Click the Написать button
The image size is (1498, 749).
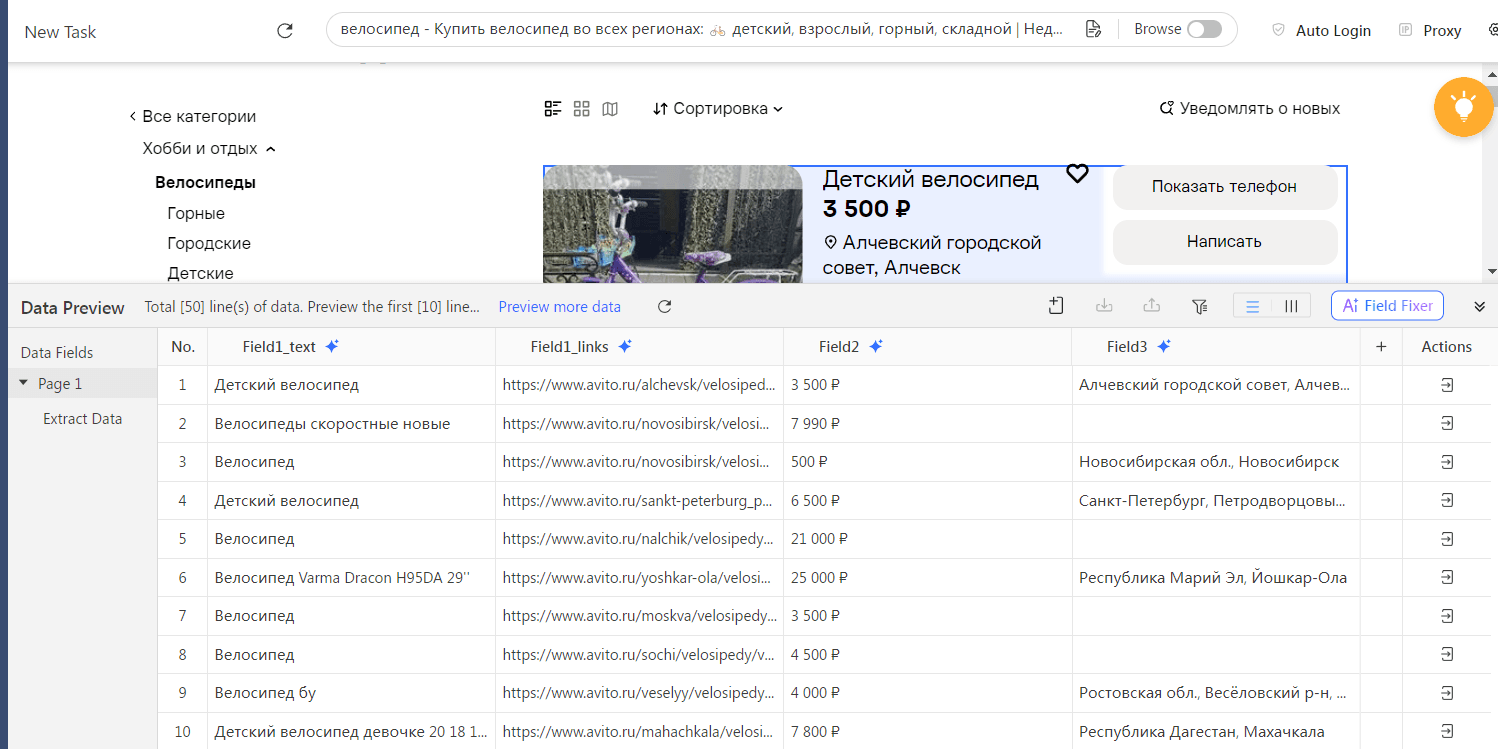click(1224, 242)
